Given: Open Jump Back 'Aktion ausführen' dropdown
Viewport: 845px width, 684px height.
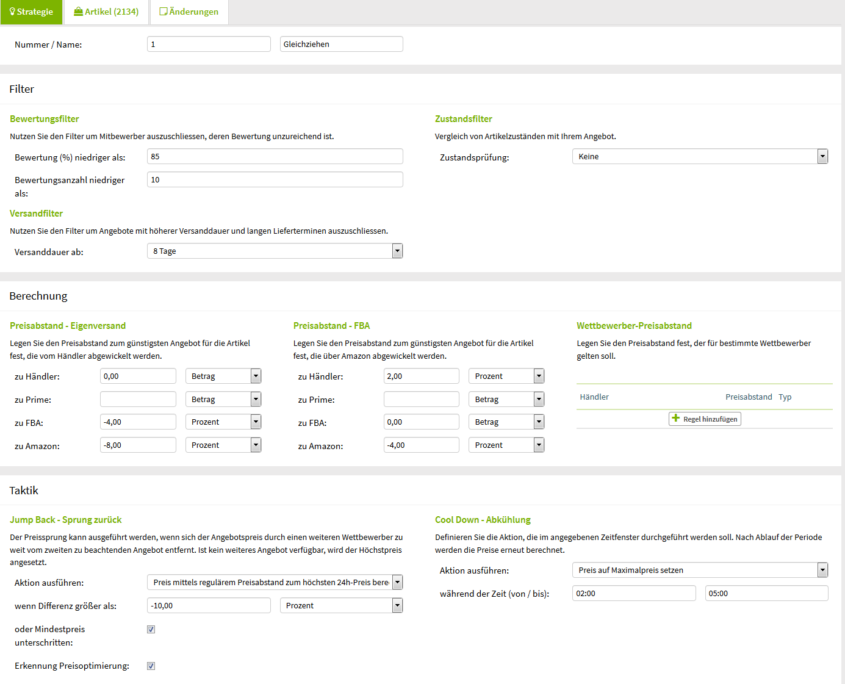Looking at the screenshot, I should 275,582.
